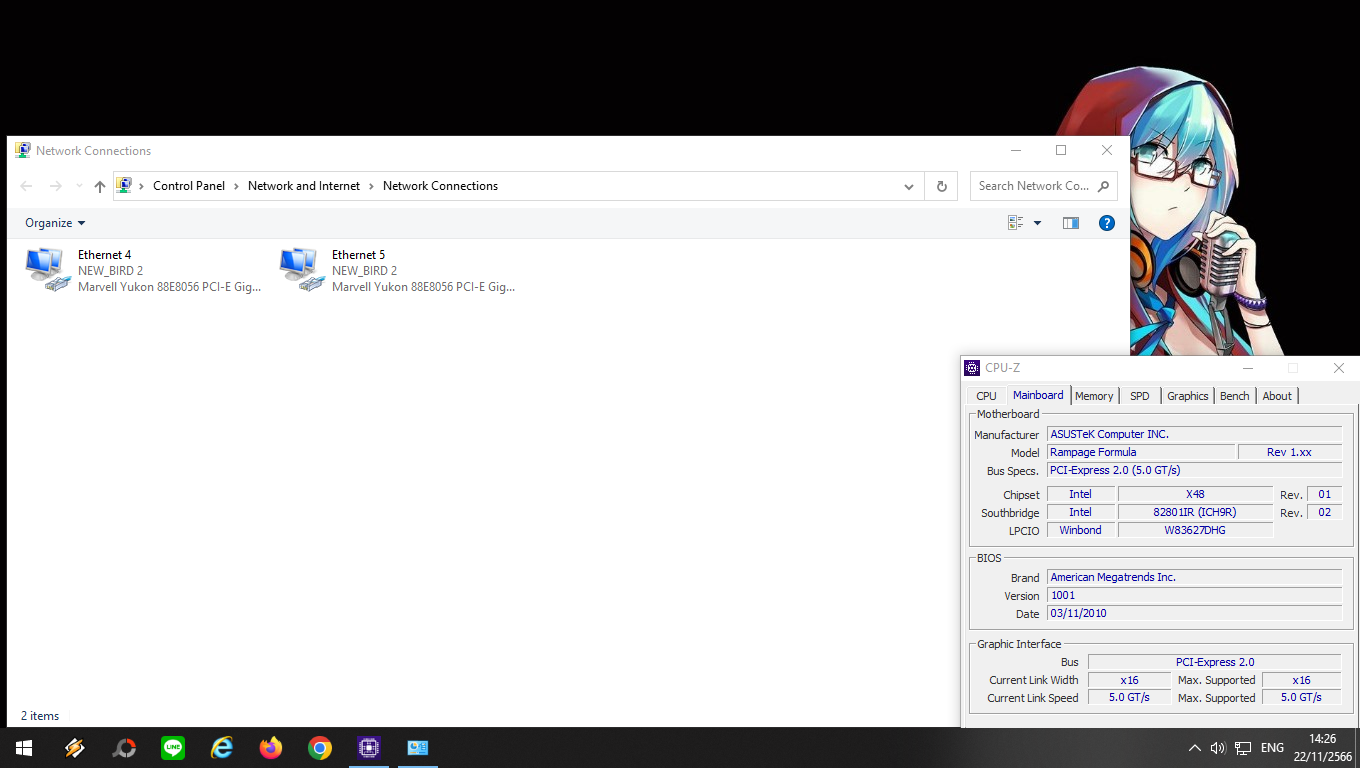This screenshot has width=1360, height=768.
Task: Refresh the Network Connections view
Action: [941, 186]
